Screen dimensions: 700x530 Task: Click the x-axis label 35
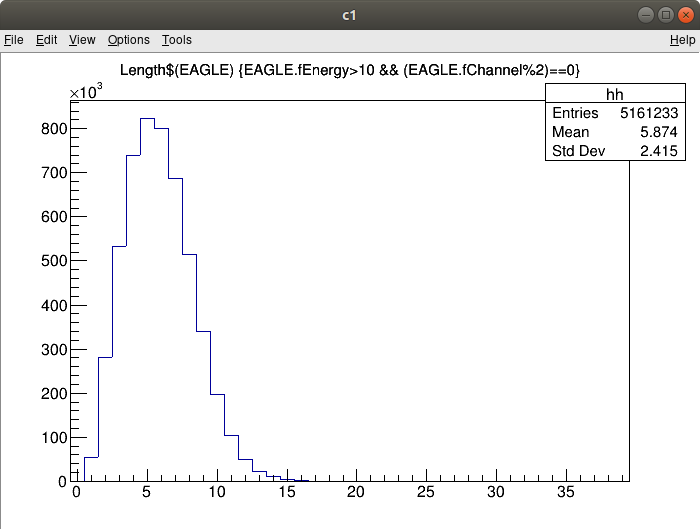[x=566, y=491]
